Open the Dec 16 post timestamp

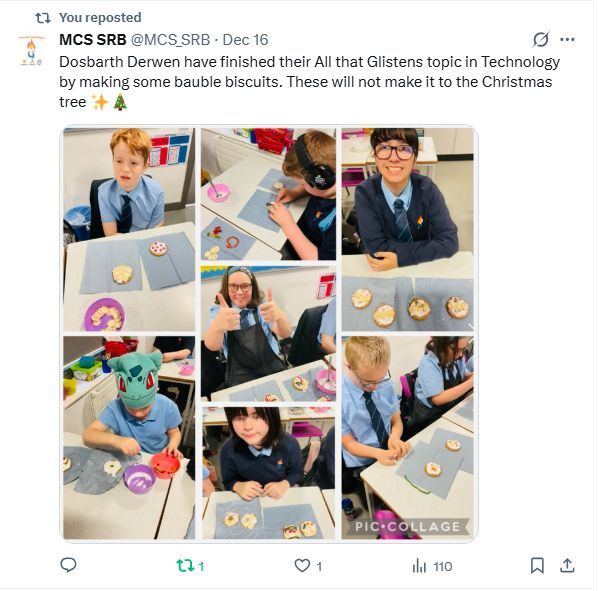click(x=245, y=40)
